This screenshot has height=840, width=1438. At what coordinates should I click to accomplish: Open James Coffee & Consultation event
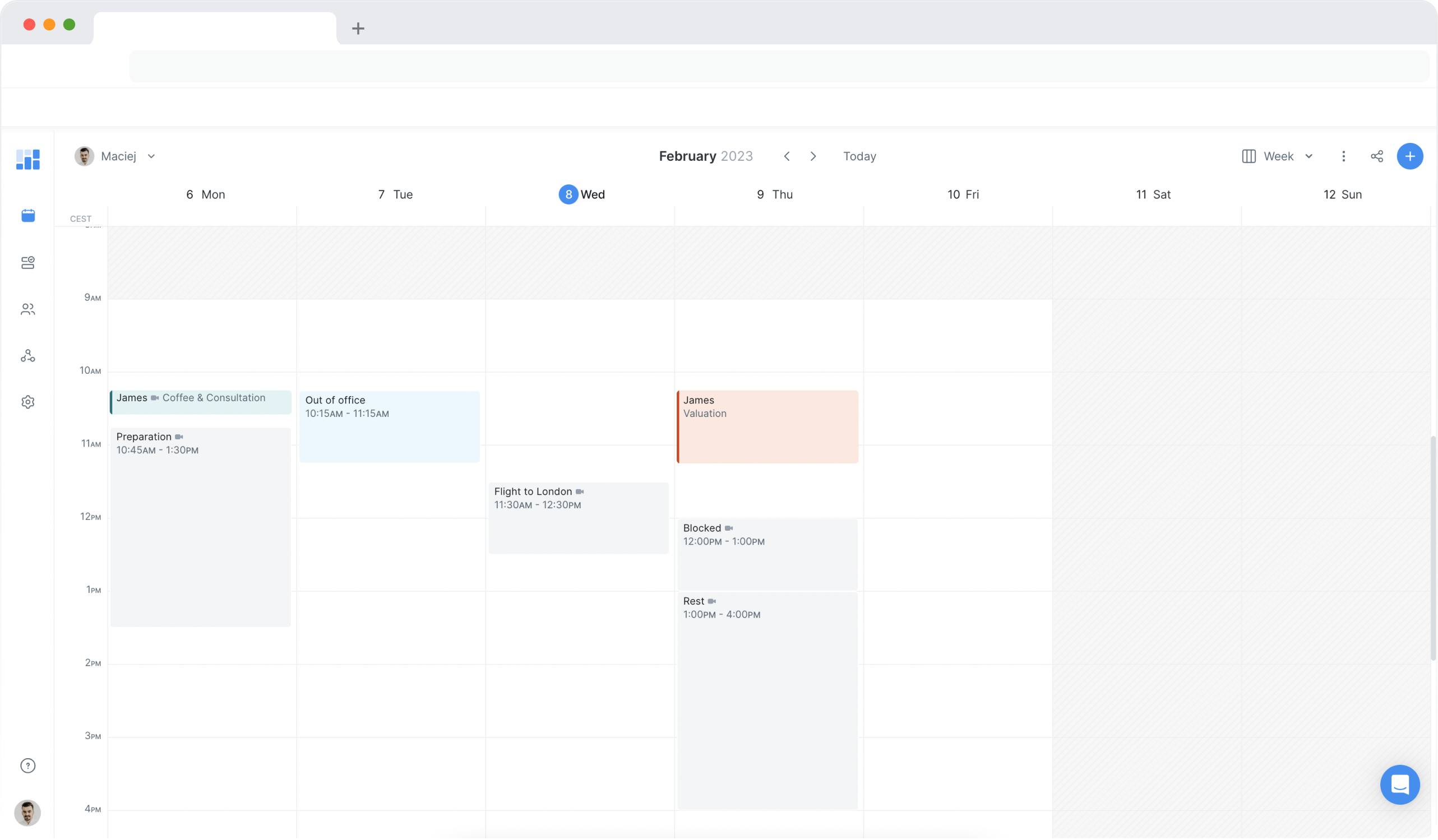(201, 402)
